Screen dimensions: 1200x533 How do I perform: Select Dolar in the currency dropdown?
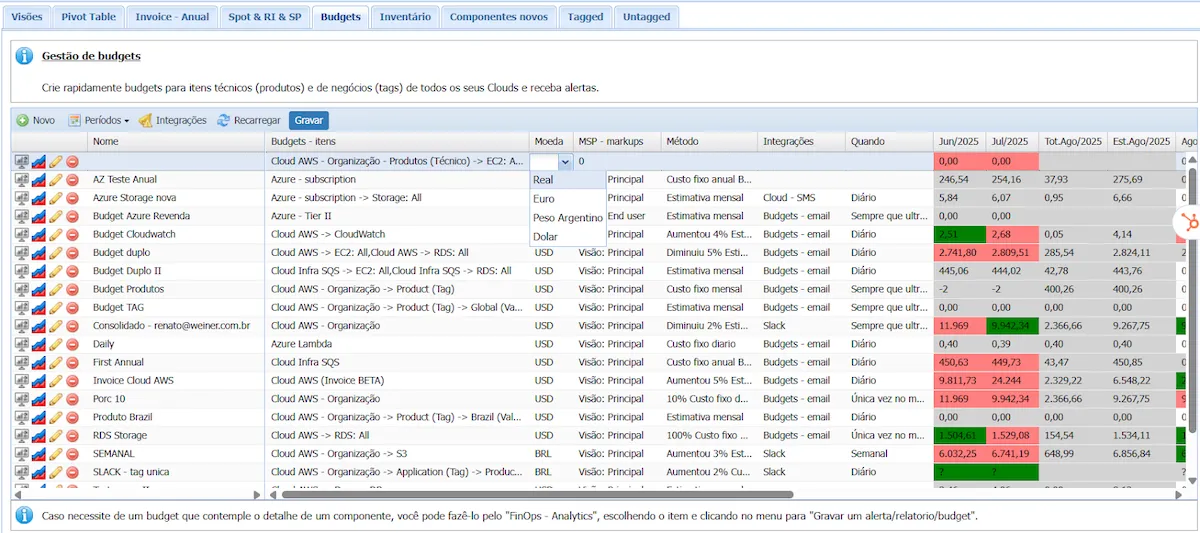pyautogui.click(x=568, y=237)
